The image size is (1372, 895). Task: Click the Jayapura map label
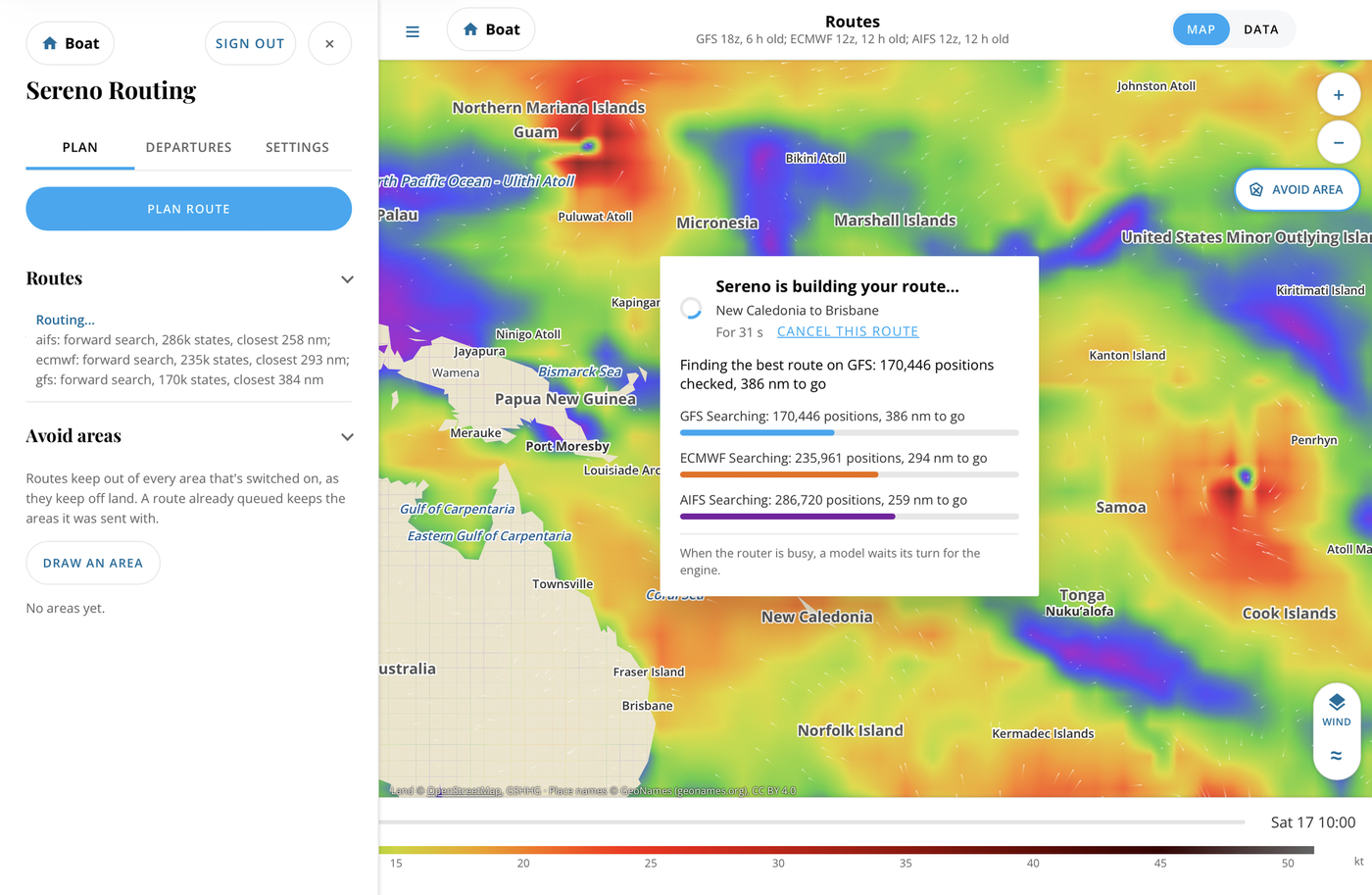coord(479,351)
